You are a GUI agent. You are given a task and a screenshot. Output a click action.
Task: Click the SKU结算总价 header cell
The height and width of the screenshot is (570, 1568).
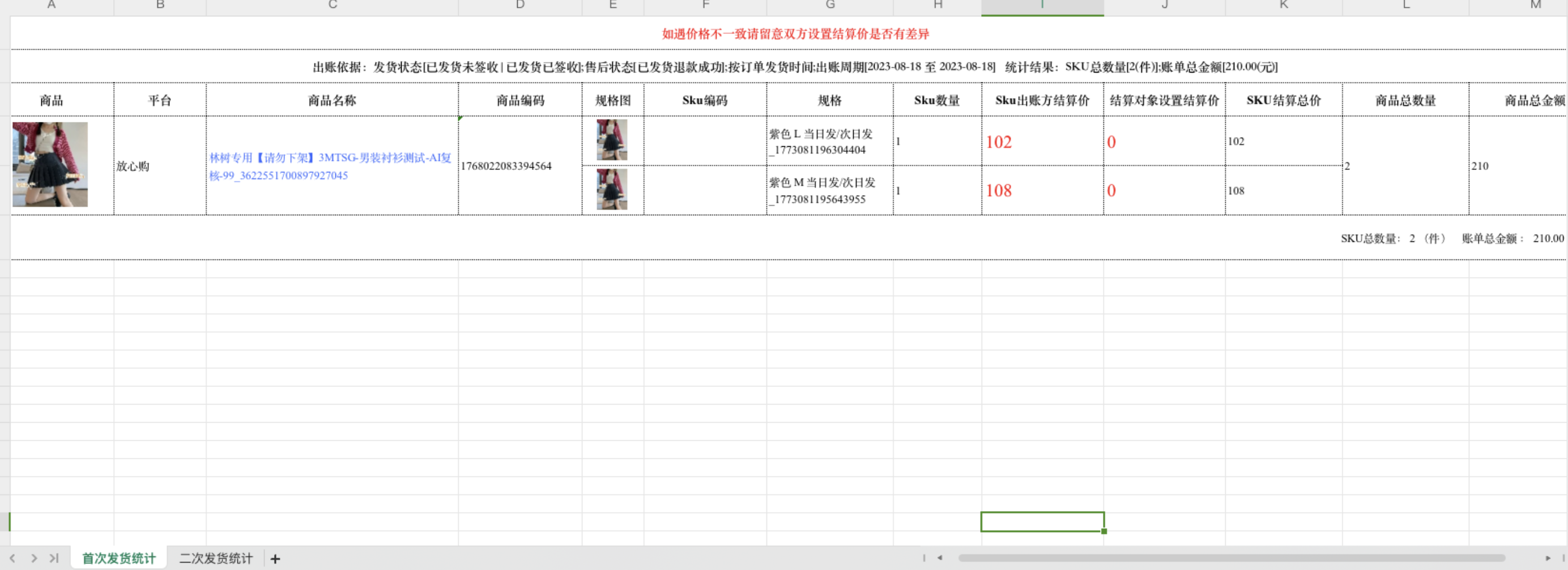pos(1284,100)
